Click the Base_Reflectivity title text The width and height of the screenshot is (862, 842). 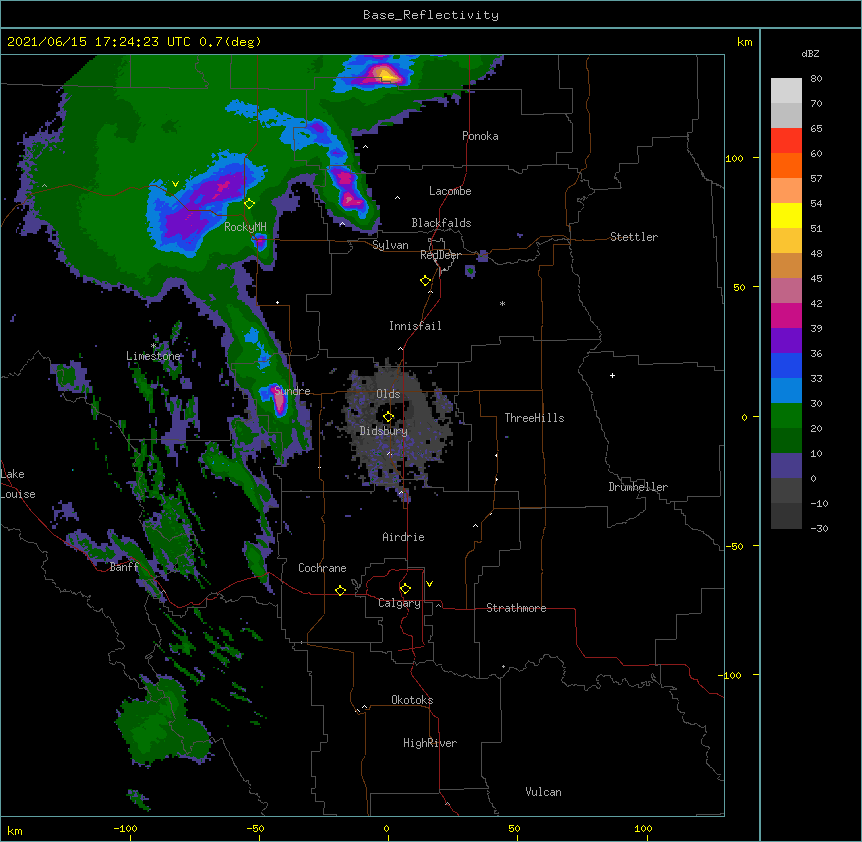pos(431,15)
